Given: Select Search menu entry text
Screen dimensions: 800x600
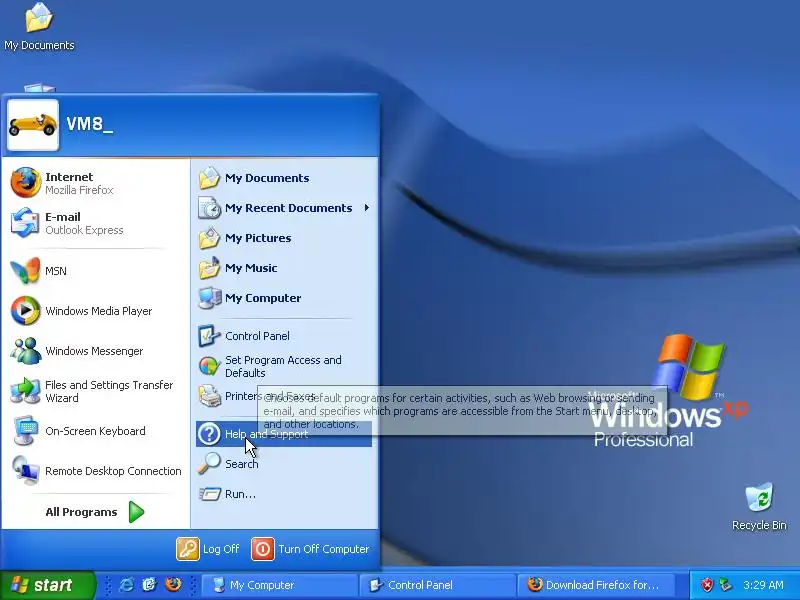Looking at the screenshot, I should tap(242, 464).
